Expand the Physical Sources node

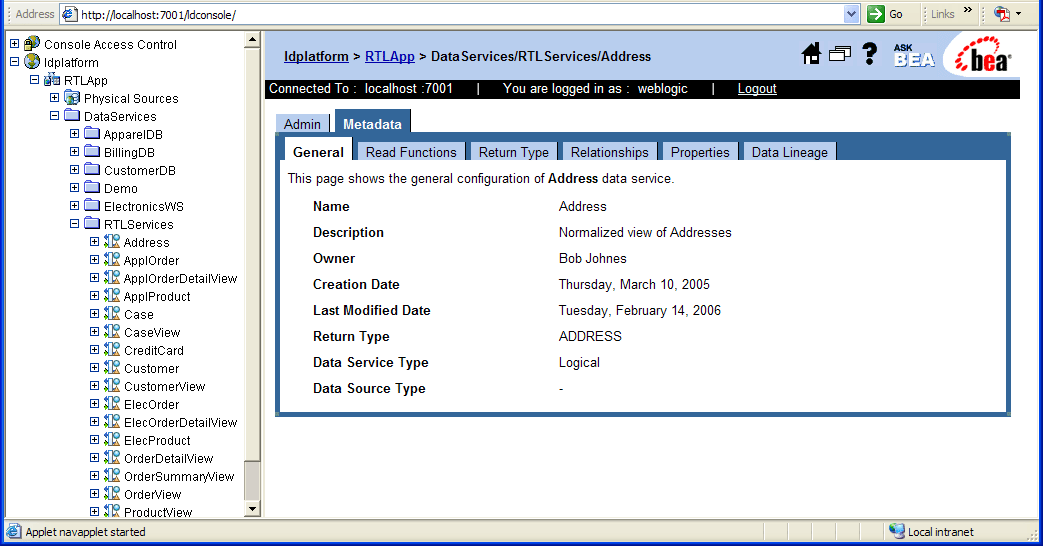click(55, 98)
